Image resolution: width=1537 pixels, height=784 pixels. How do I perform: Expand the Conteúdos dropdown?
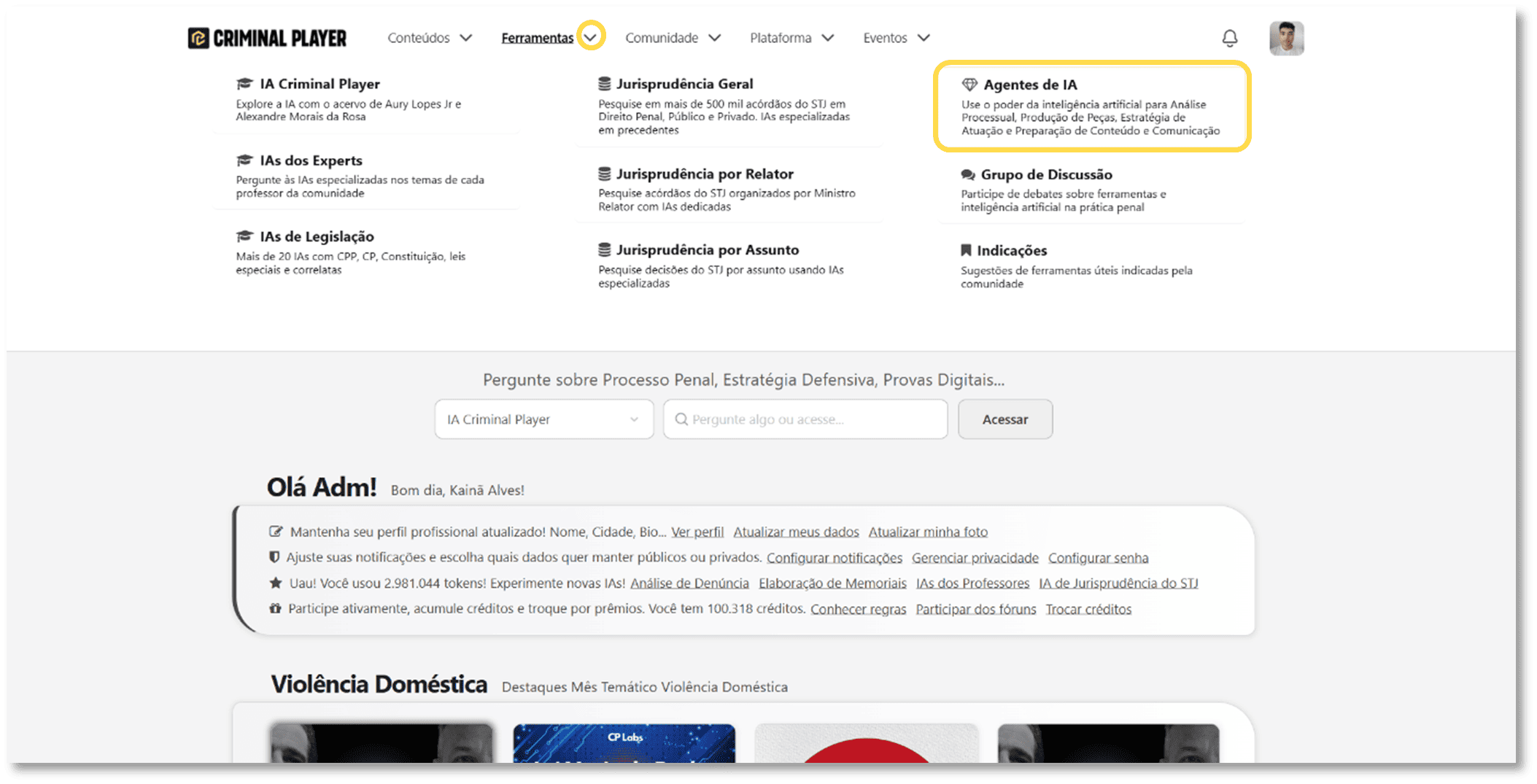pos(430,37)
